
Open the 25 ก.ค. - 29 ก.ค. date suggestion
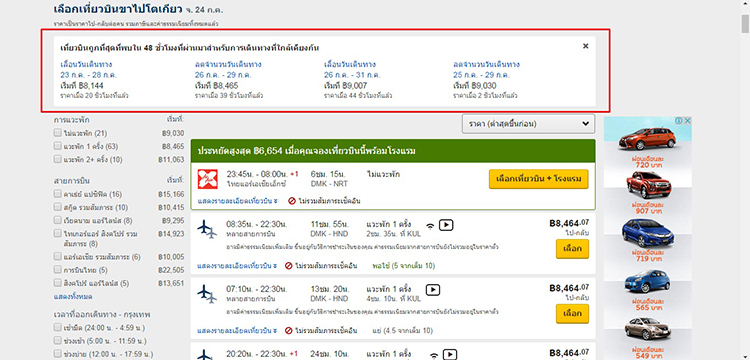pos(481,75)
